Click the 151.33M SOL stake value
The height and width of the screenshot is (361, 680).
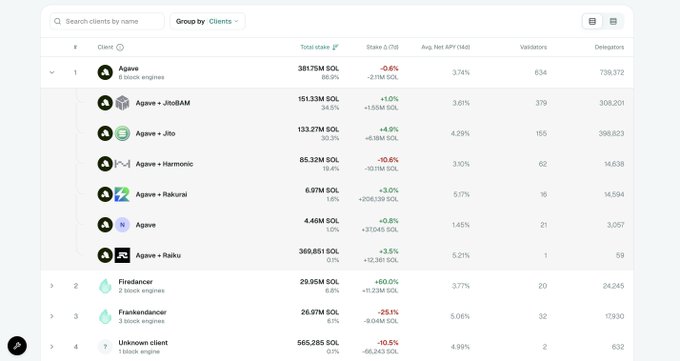click(318, 99)
